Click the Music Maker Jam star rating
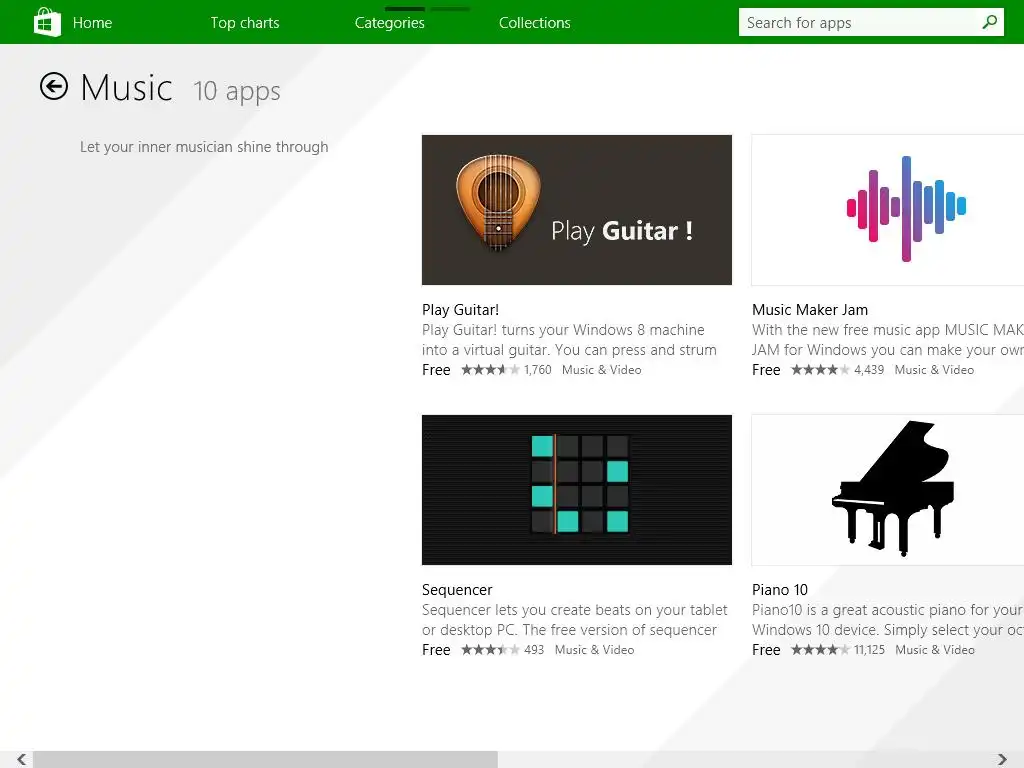Screen dimensions: 1024x768 click(x=820, y=370)
